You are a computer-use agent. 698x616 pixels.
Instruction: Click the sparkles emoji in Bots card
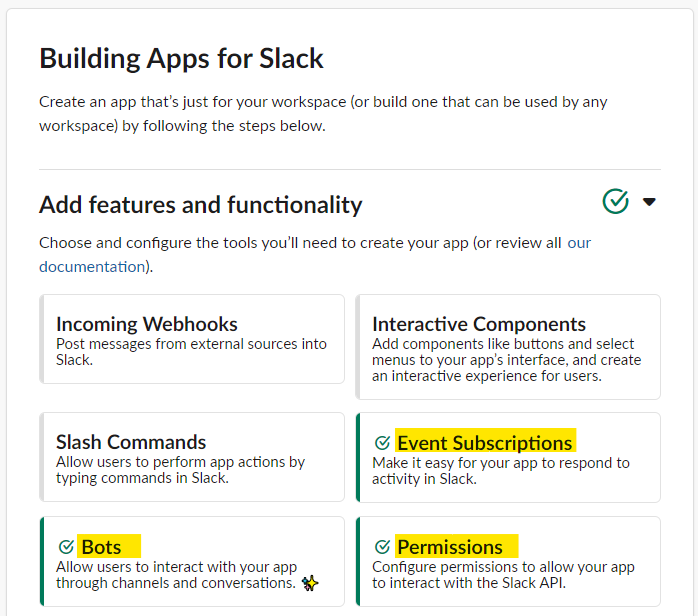coord(310,583)
